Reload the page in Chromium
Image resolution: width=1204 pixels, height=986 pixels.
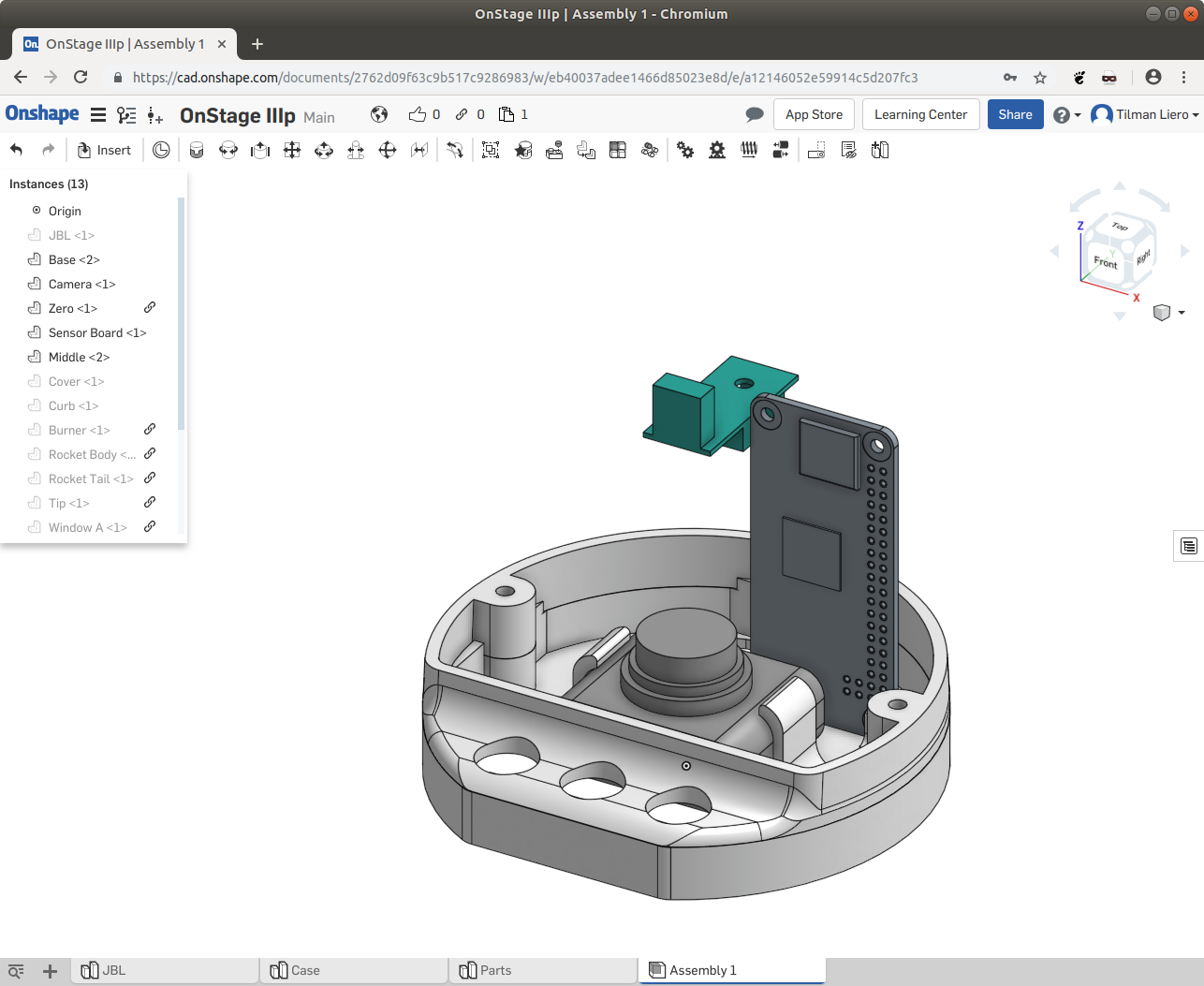(x=81, y=78)
